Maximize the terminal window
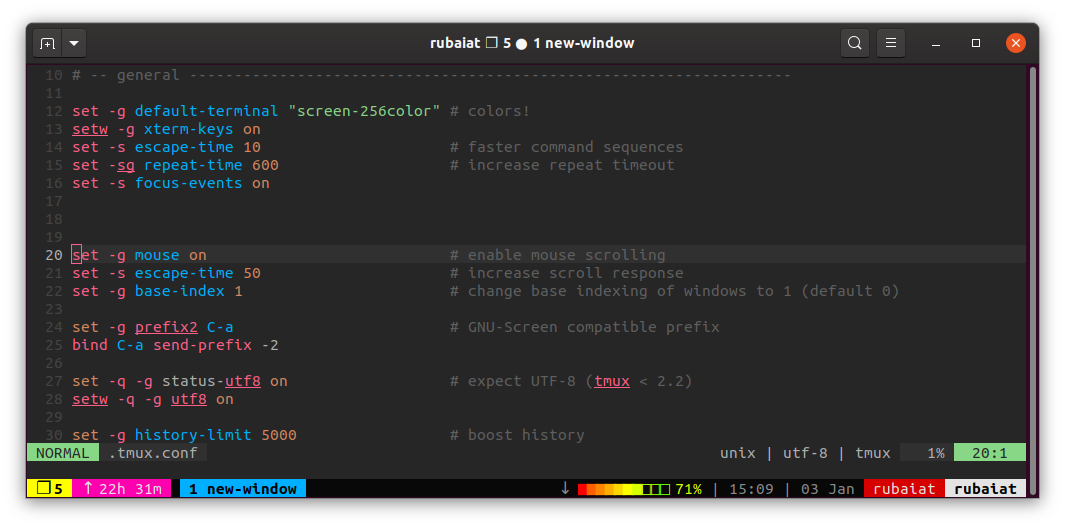Viewport: 1065px width, 527px height. pos(976,43)
